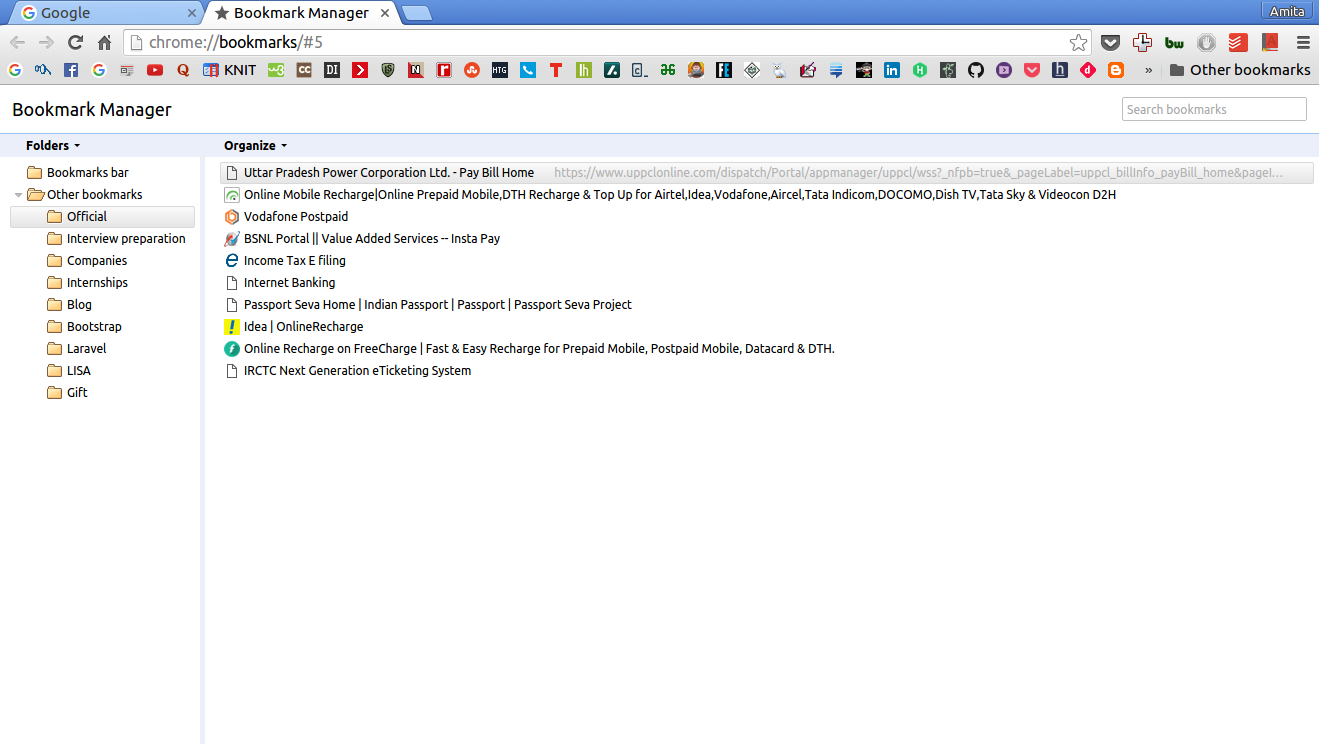Click the GitHub bookmark icon
Screen dimensions: 1319x744
(x=976, y=70)
